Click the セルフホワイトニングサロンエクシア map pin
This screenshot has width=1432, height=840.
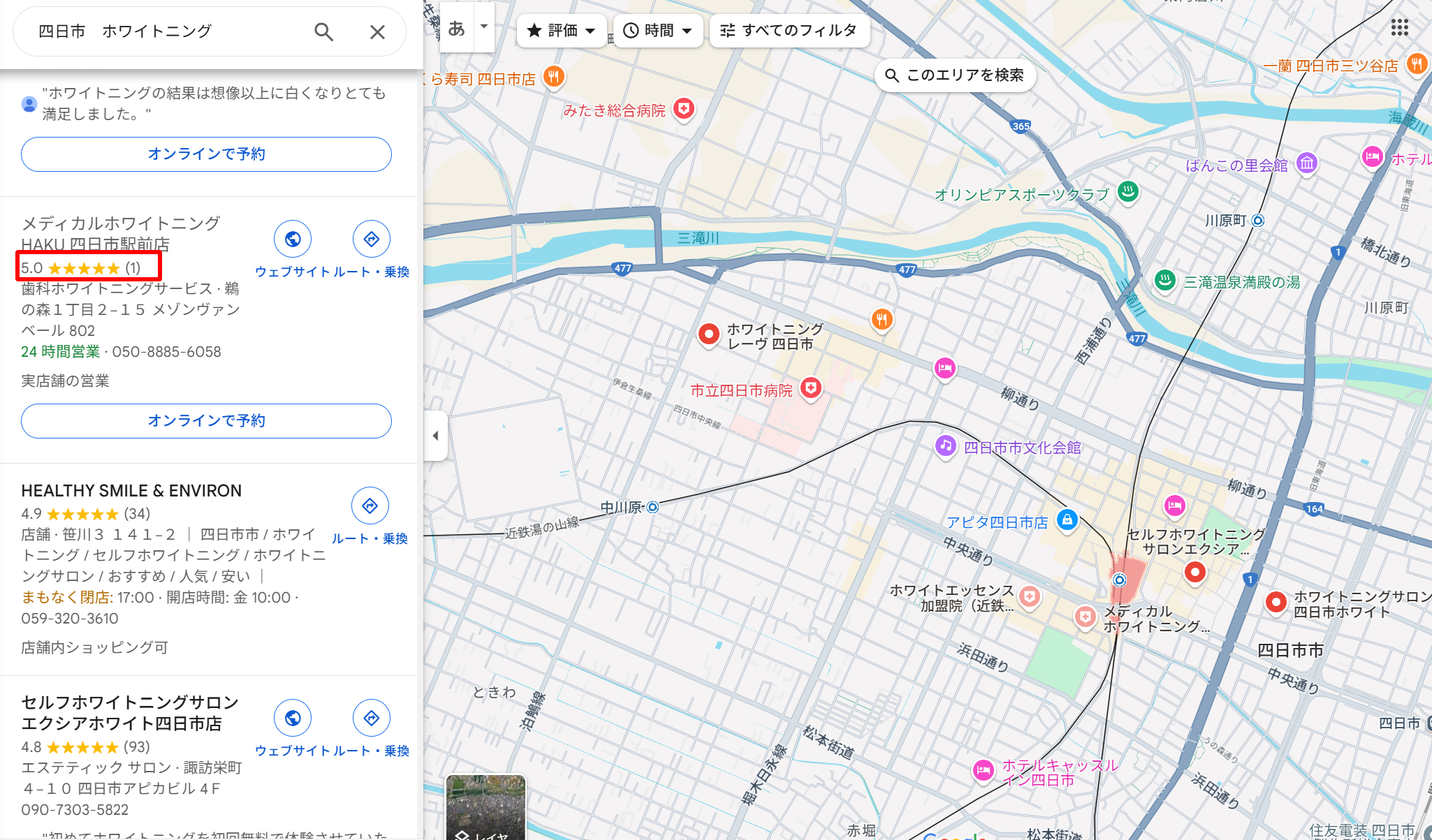[1195, 573]
